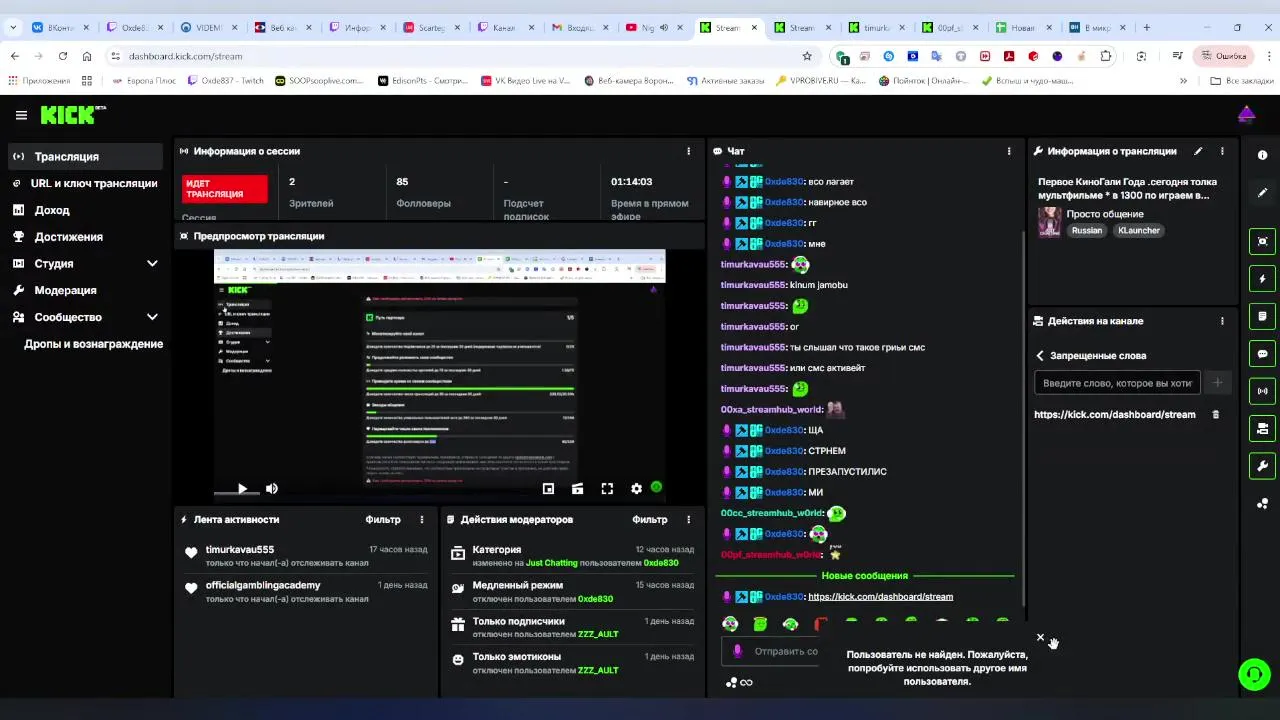Mute the stream preview volume
The height and width of the screenshot is (720, 1280).
(x=272, y=489)
